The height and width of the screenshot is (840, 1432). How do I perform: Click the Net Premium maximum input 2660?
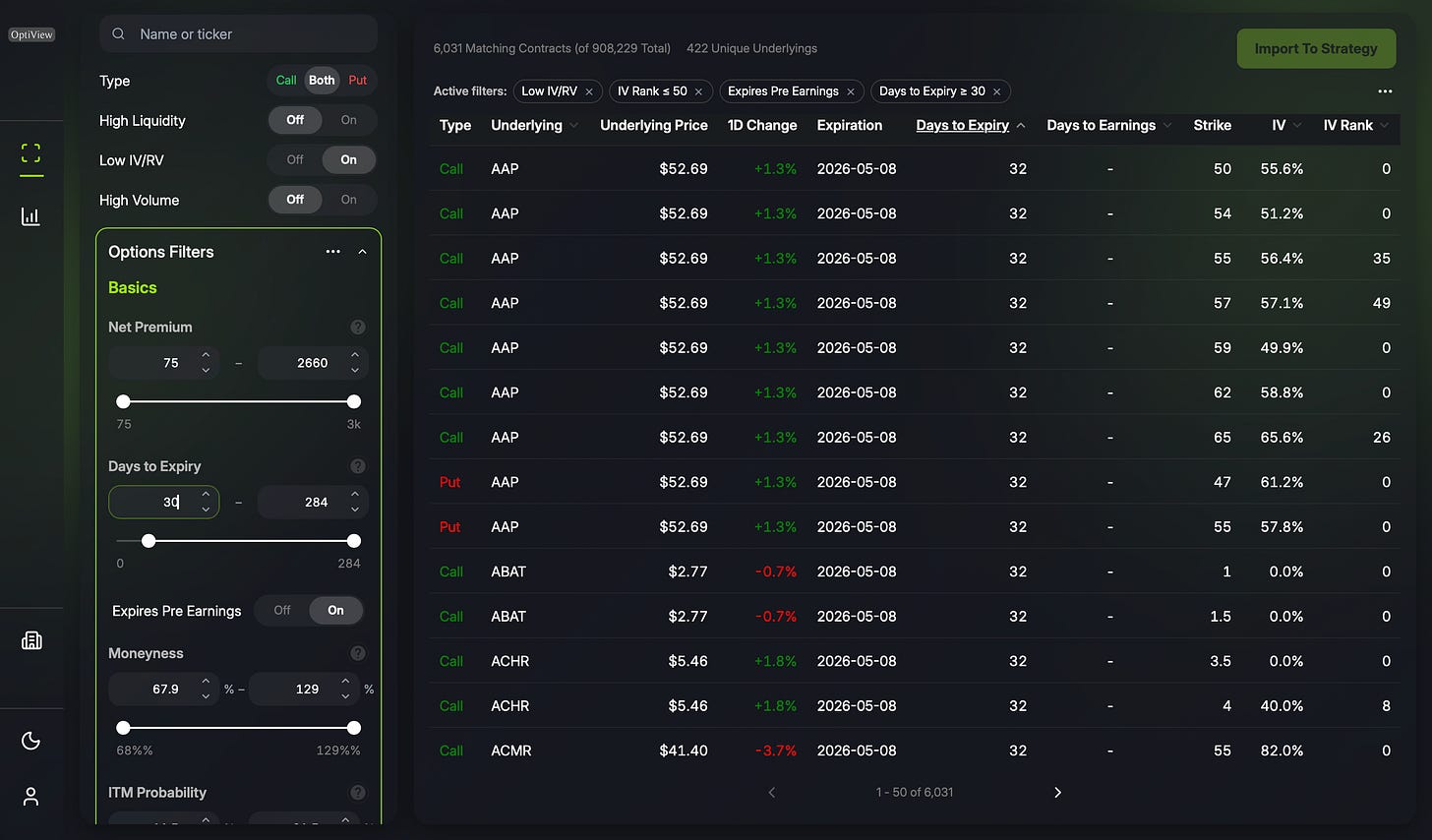pyautogui.click(x=313, y=363)
